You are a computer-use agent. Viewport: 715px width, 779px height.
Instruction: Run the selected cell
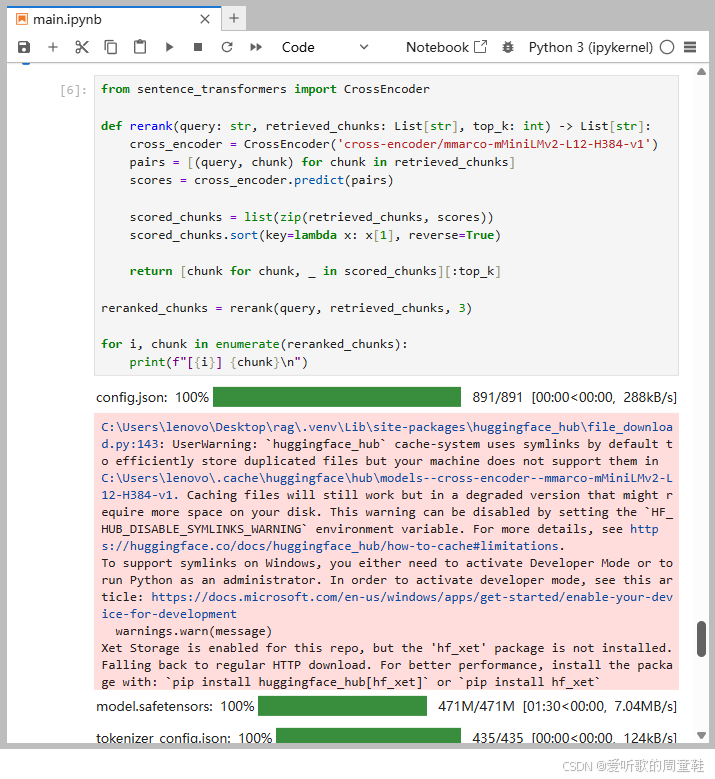coord(169,47)
